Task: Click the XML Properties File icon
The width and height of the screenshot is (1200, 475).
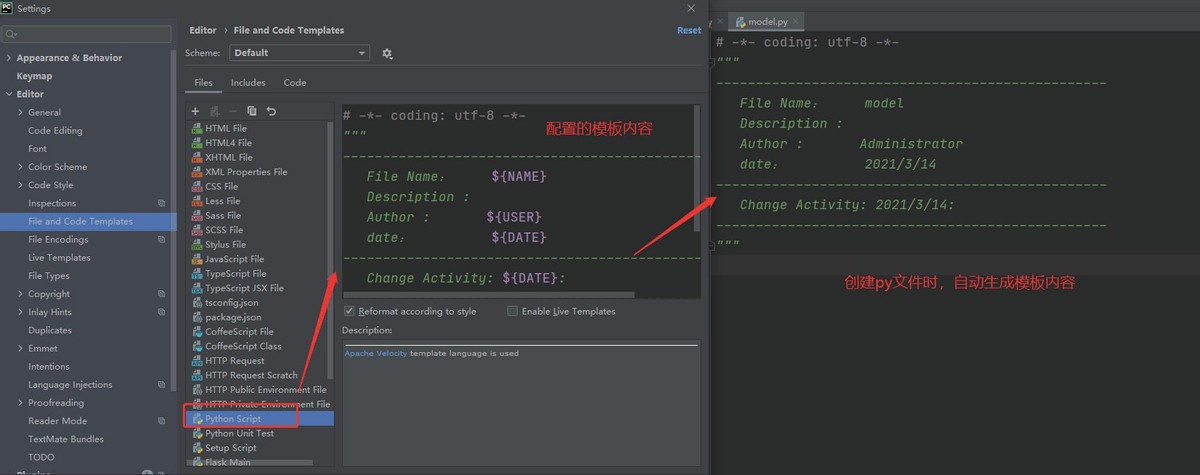Action: 197,172
